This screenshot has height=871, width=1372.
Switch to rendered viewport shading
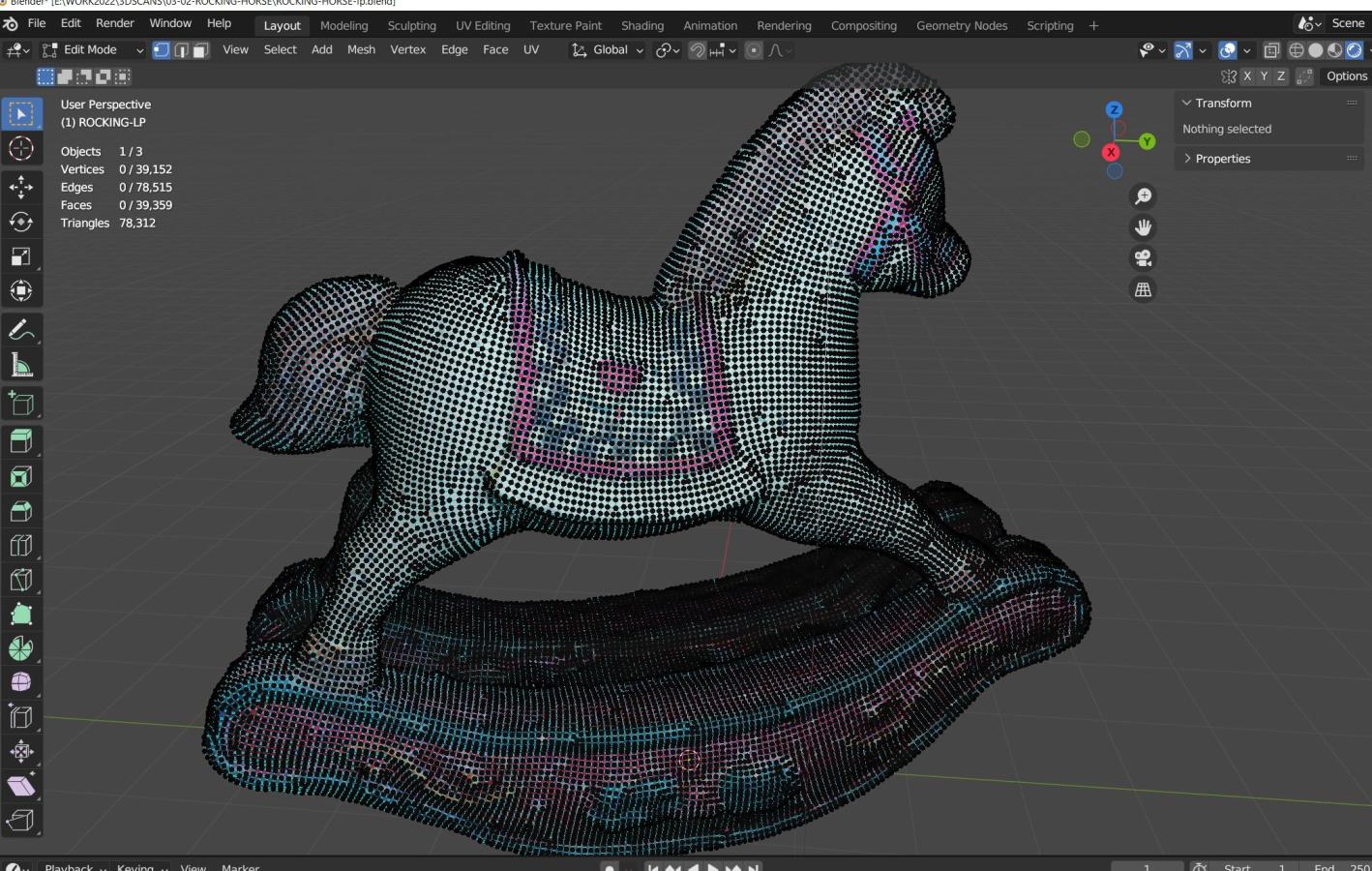[1355, 50]
